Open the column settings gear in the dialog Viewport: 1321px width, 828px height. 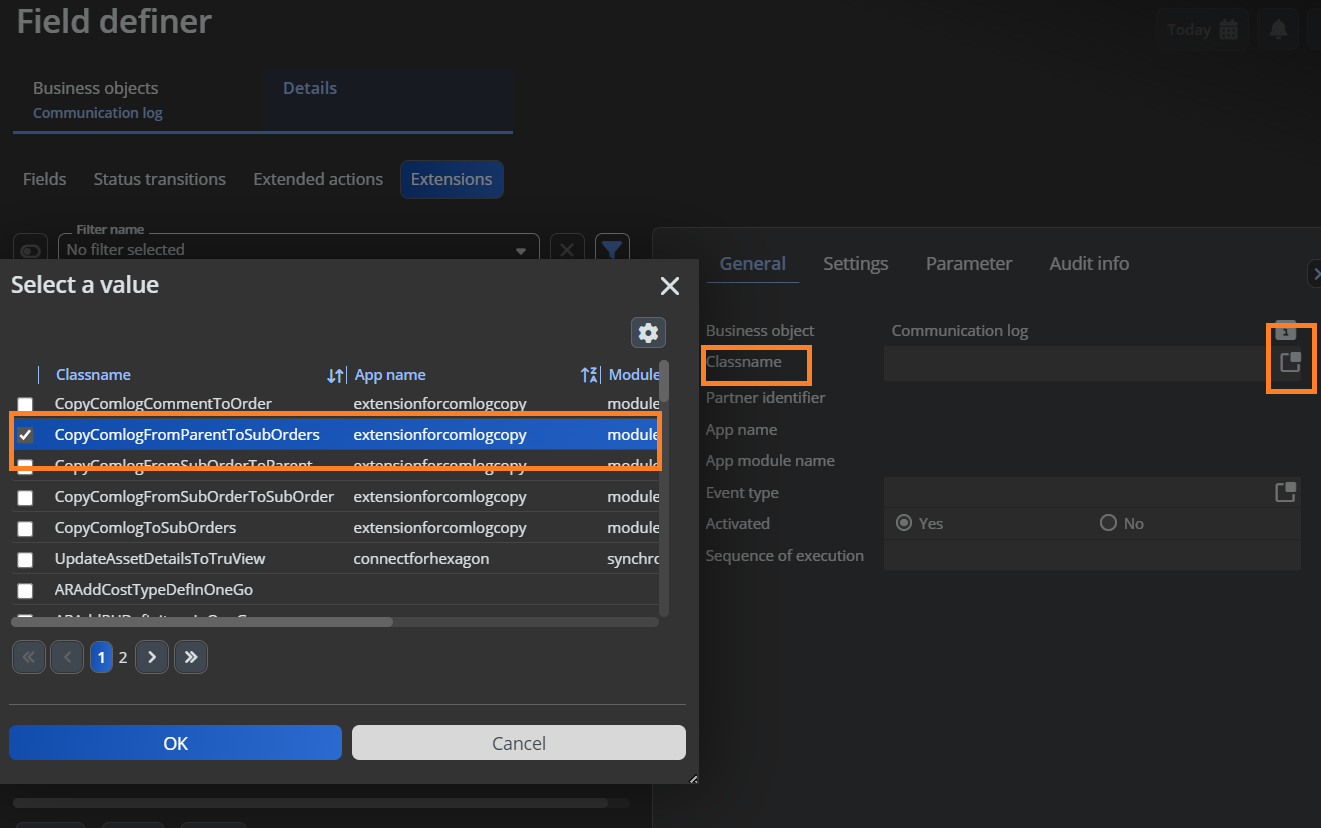pyautogui.click(x=648, y=333)
